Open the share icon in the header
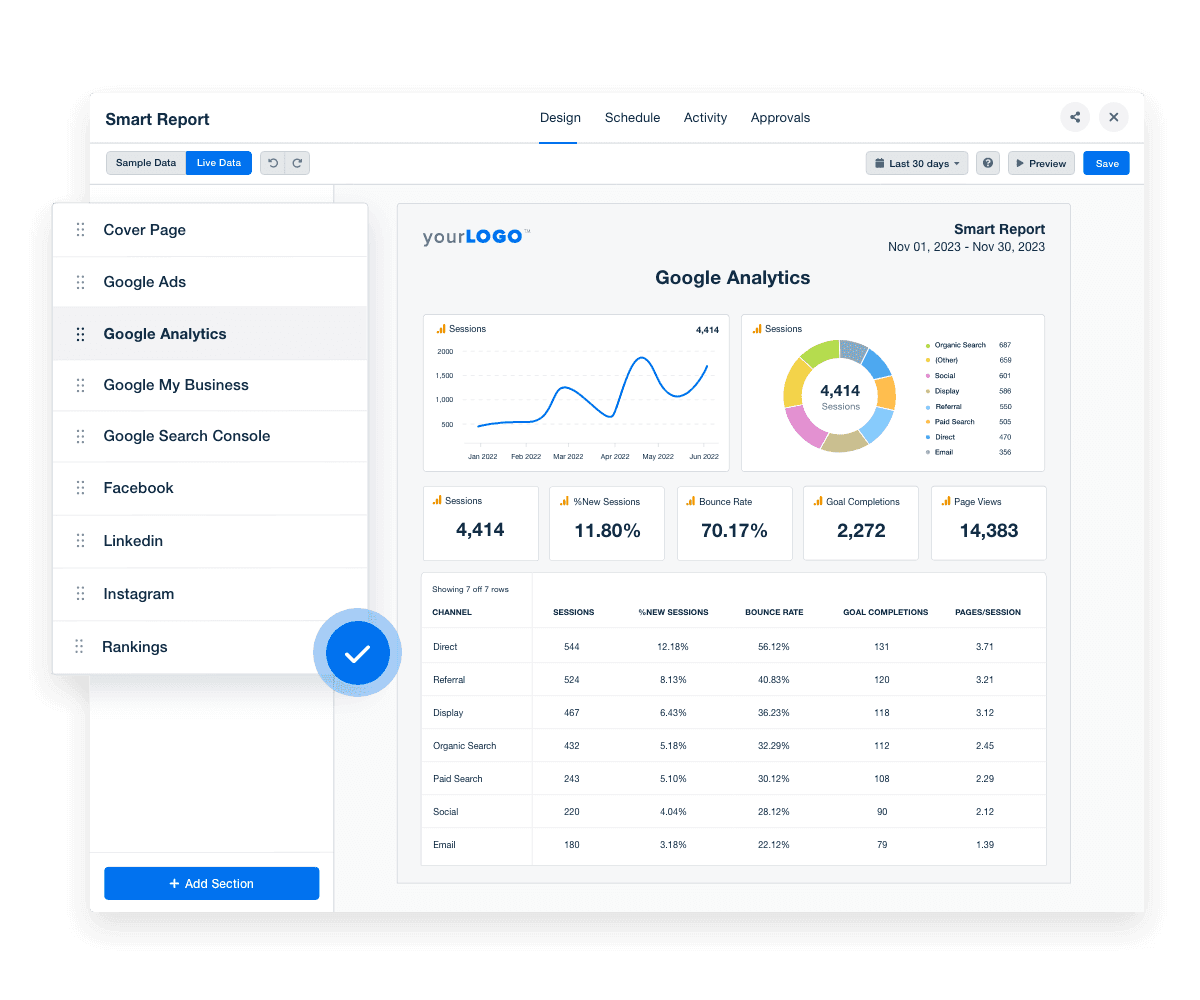The height and width of the screenshot is (1000, 1200). pos(1075,117)
